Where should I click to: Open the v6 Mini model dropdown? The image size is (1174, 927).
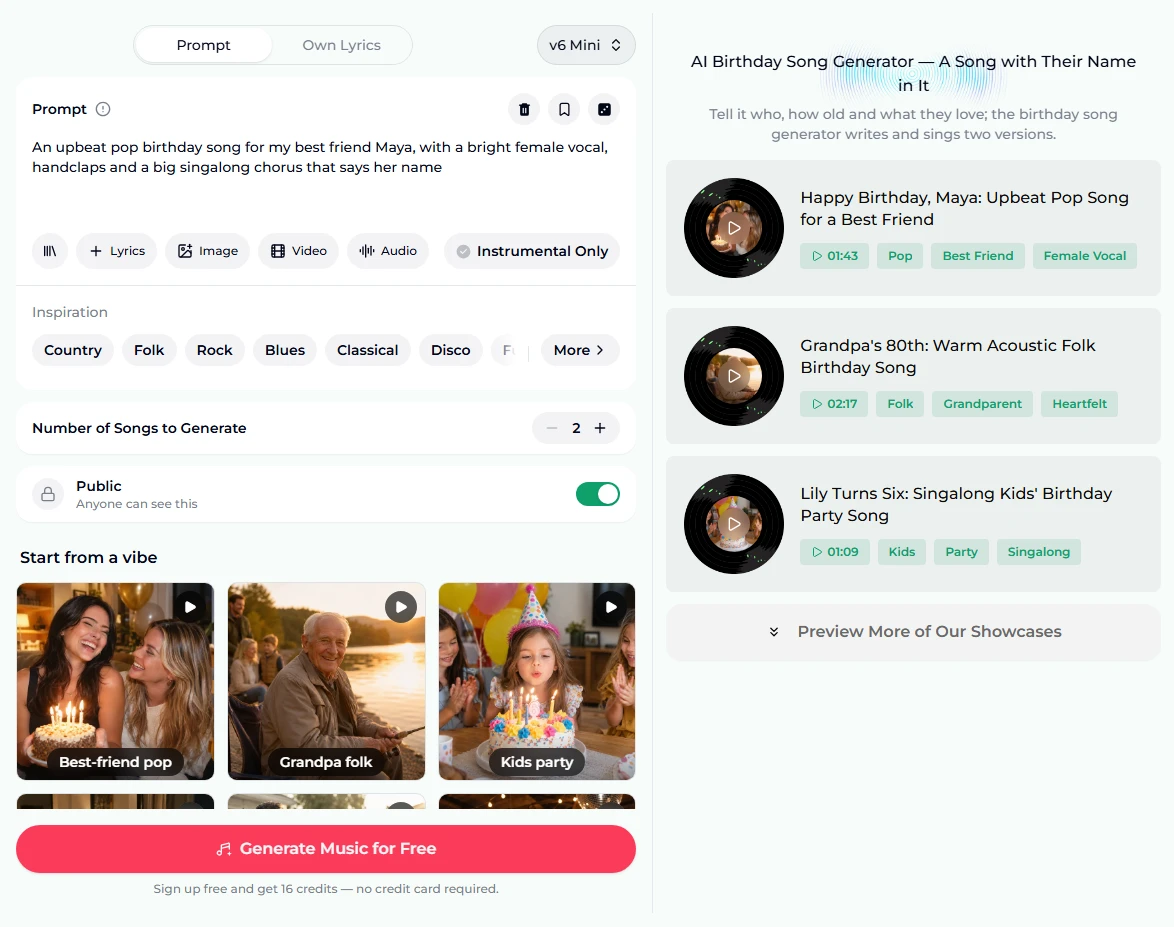(586, 45)
